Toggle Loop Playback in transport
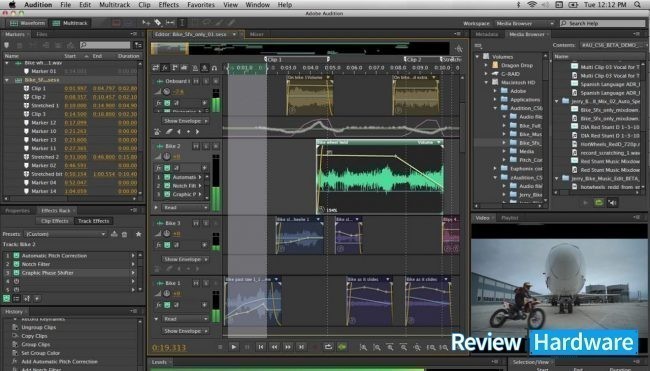 [328, 347]
